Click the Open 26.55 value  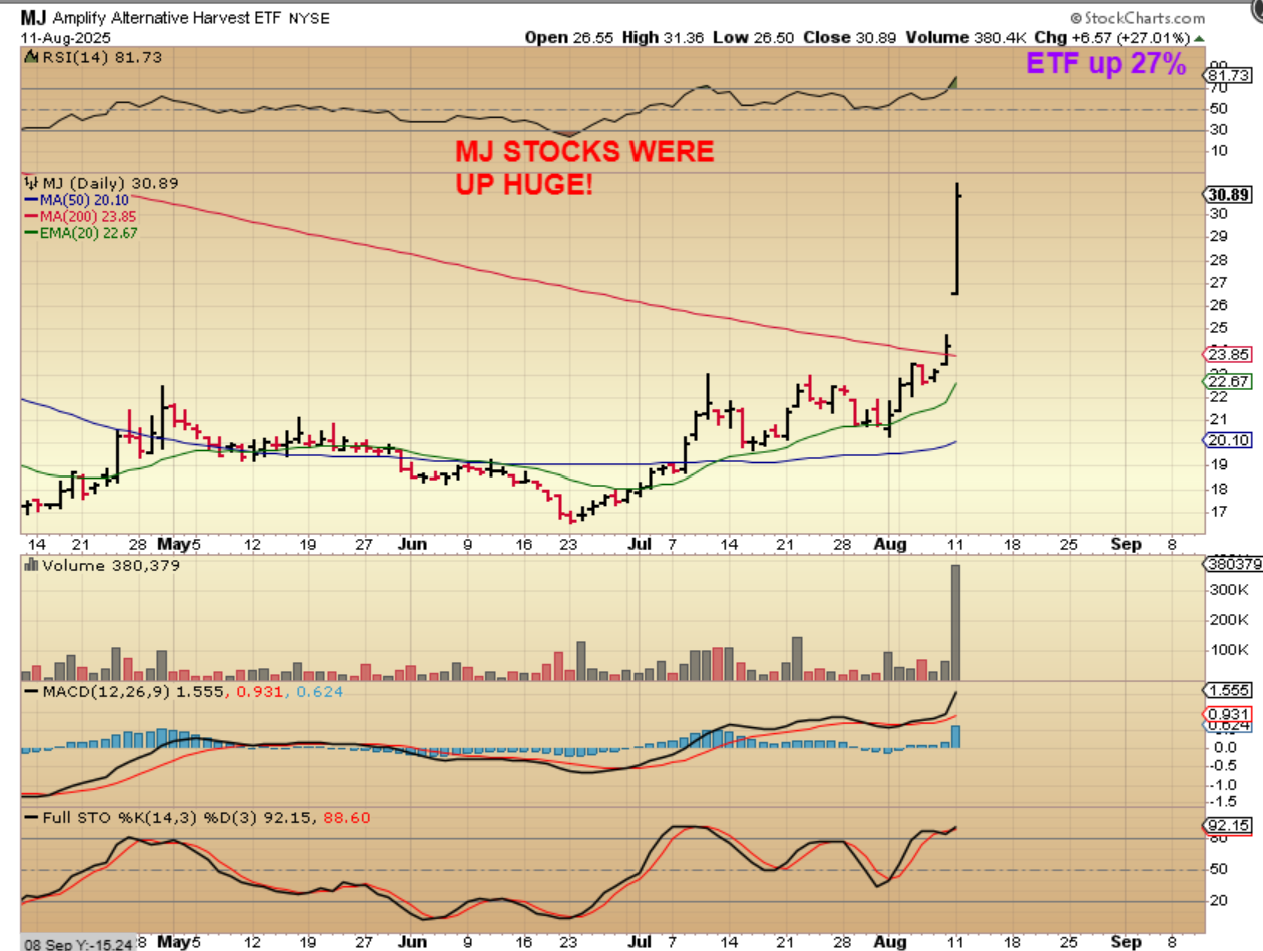point(567,38)
